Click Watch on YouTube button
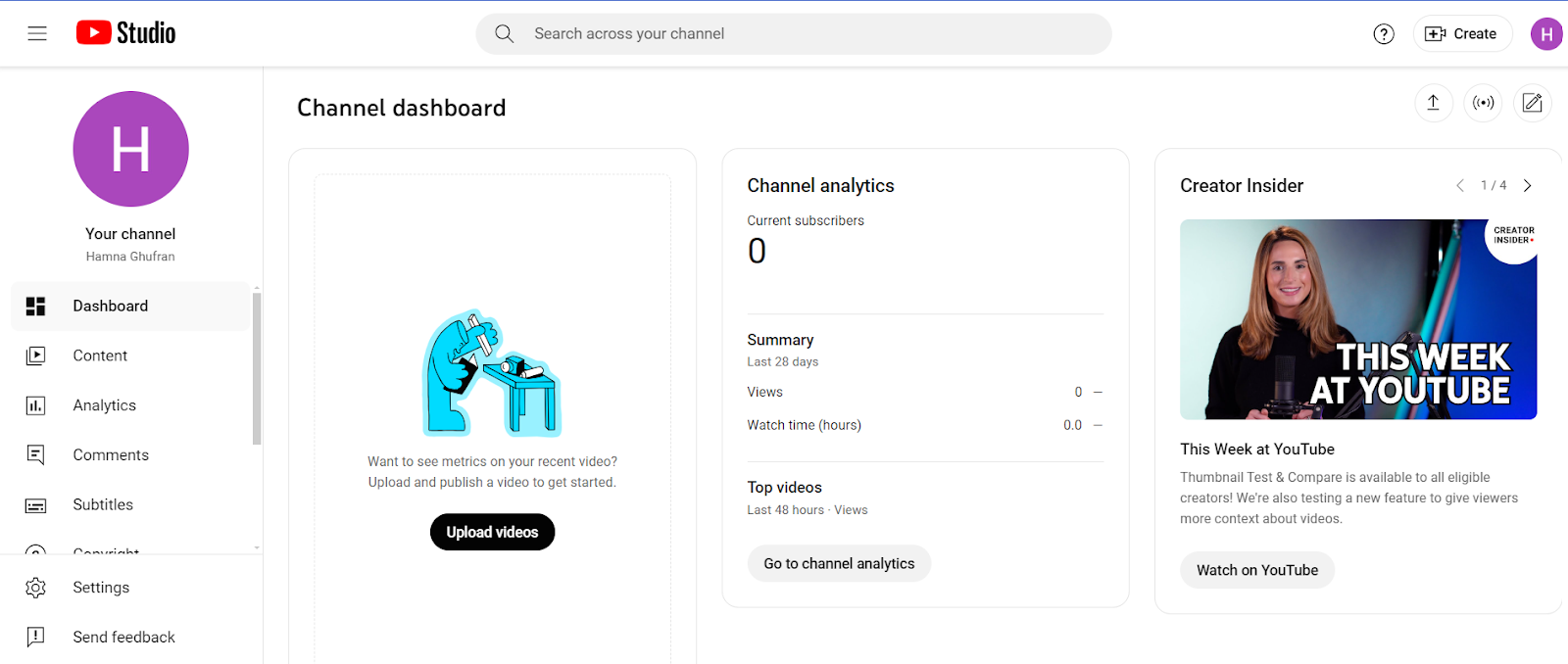Screen dimensions: 1568x664 (1257, 570)
